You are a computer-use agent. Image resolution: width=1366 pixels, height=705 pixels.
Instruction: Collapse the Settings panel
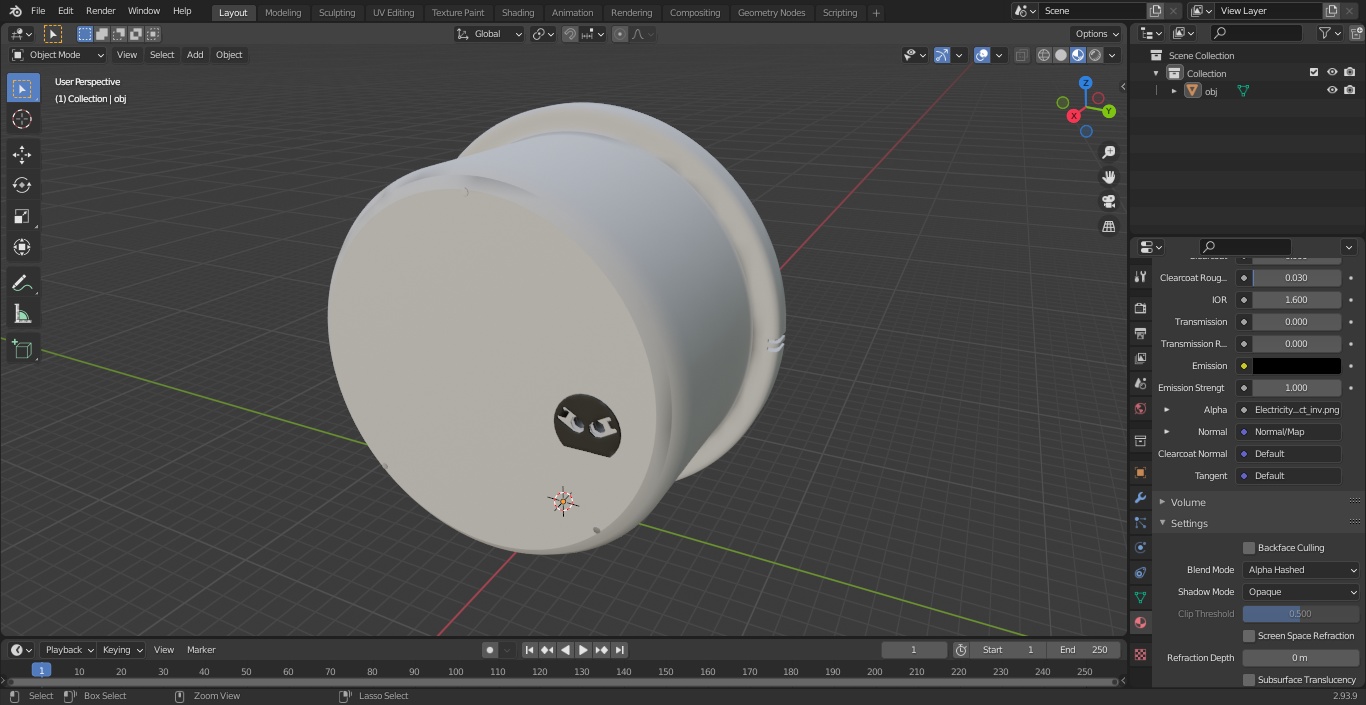1189,524
